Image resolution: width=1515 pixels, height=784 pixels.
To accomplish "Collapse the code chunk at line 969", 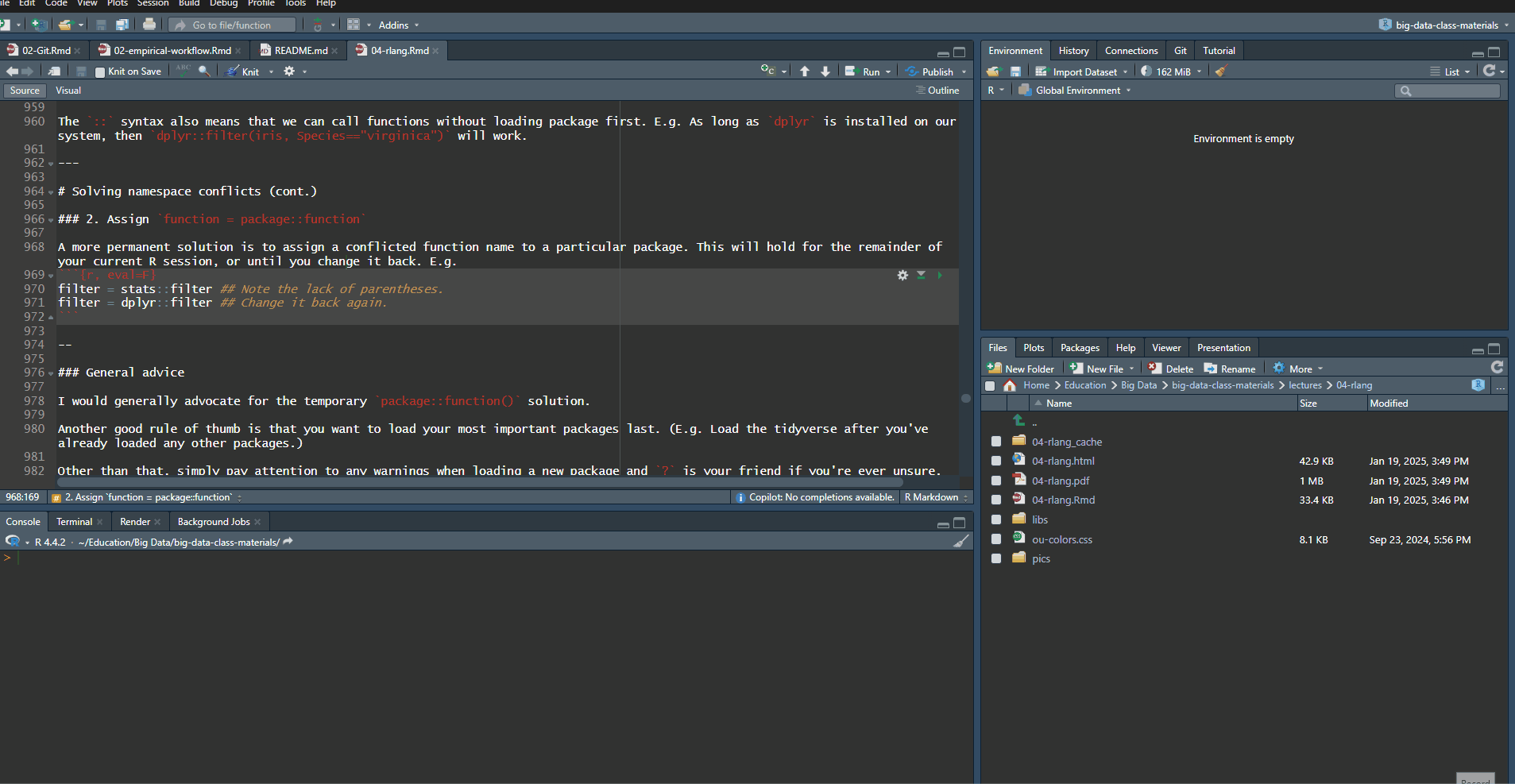I will tap(51, 276).
